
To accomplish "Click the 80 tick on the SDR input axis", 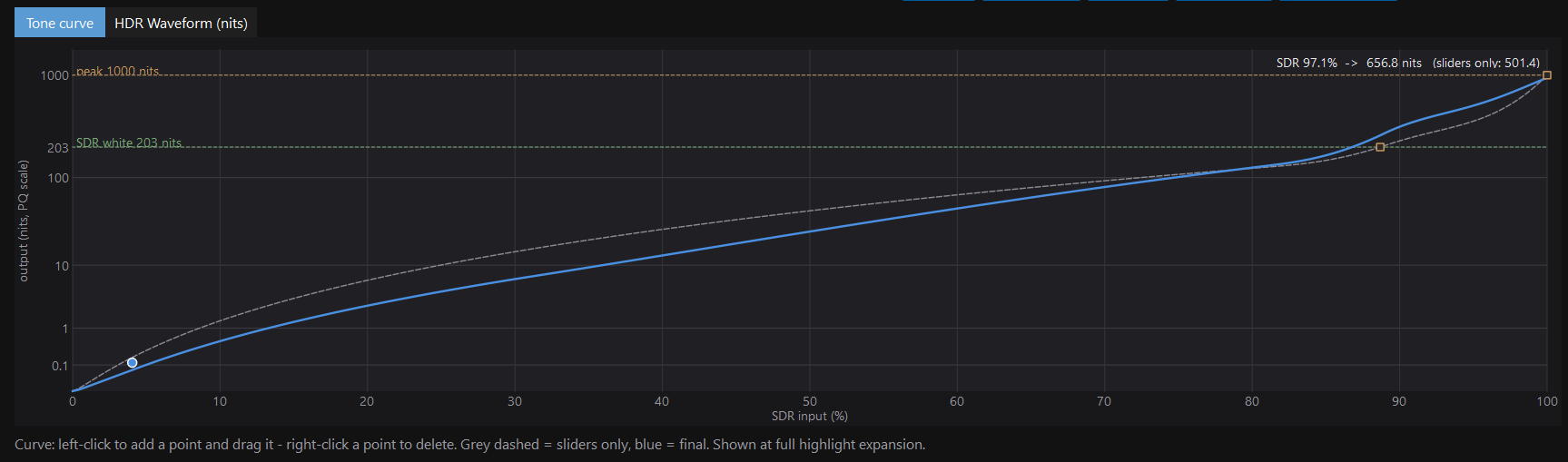I will click(x=1252, y=401).
